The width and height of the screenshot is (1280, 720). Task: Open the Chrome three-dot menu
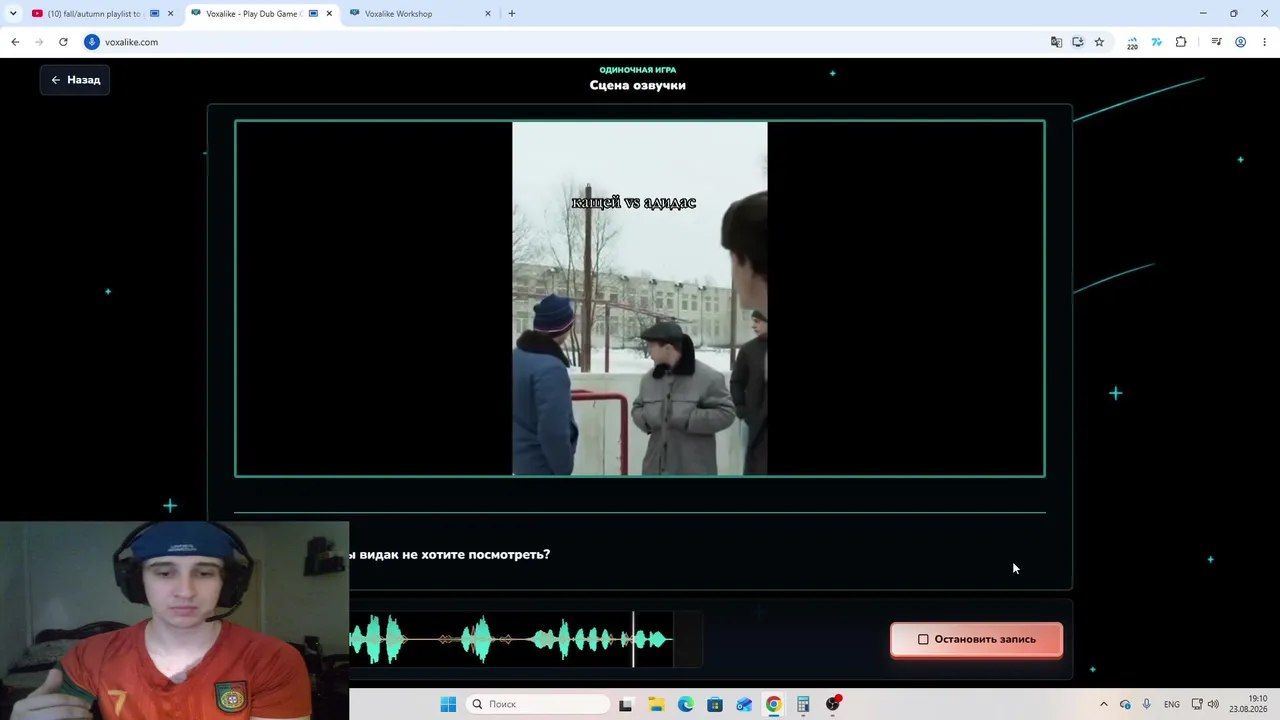(x=1265, y=42)
